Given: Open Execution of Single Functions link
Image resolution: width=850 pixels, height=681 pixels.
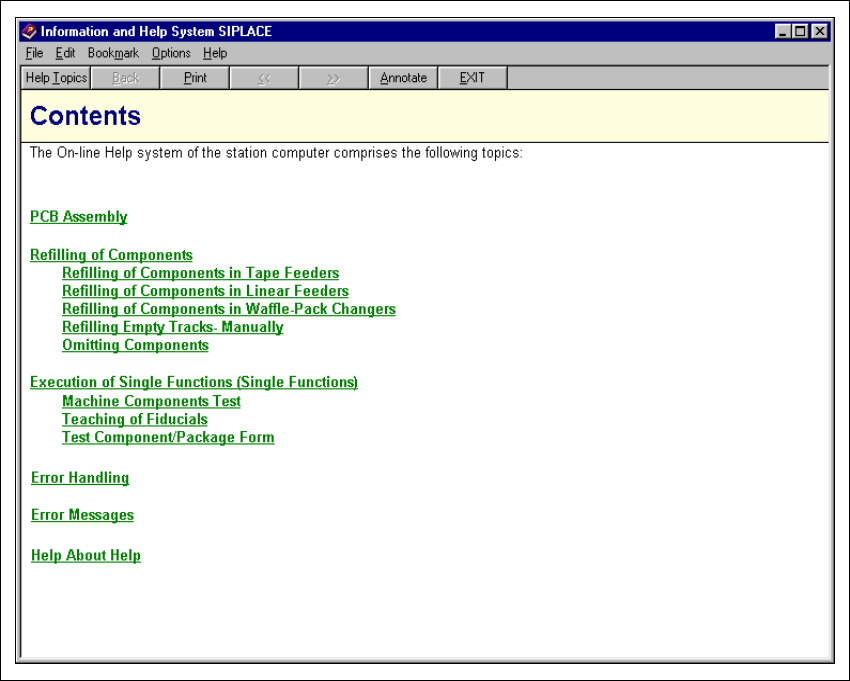Looking at the screenshot, I should pyautogui.click(x=194, y=382).
